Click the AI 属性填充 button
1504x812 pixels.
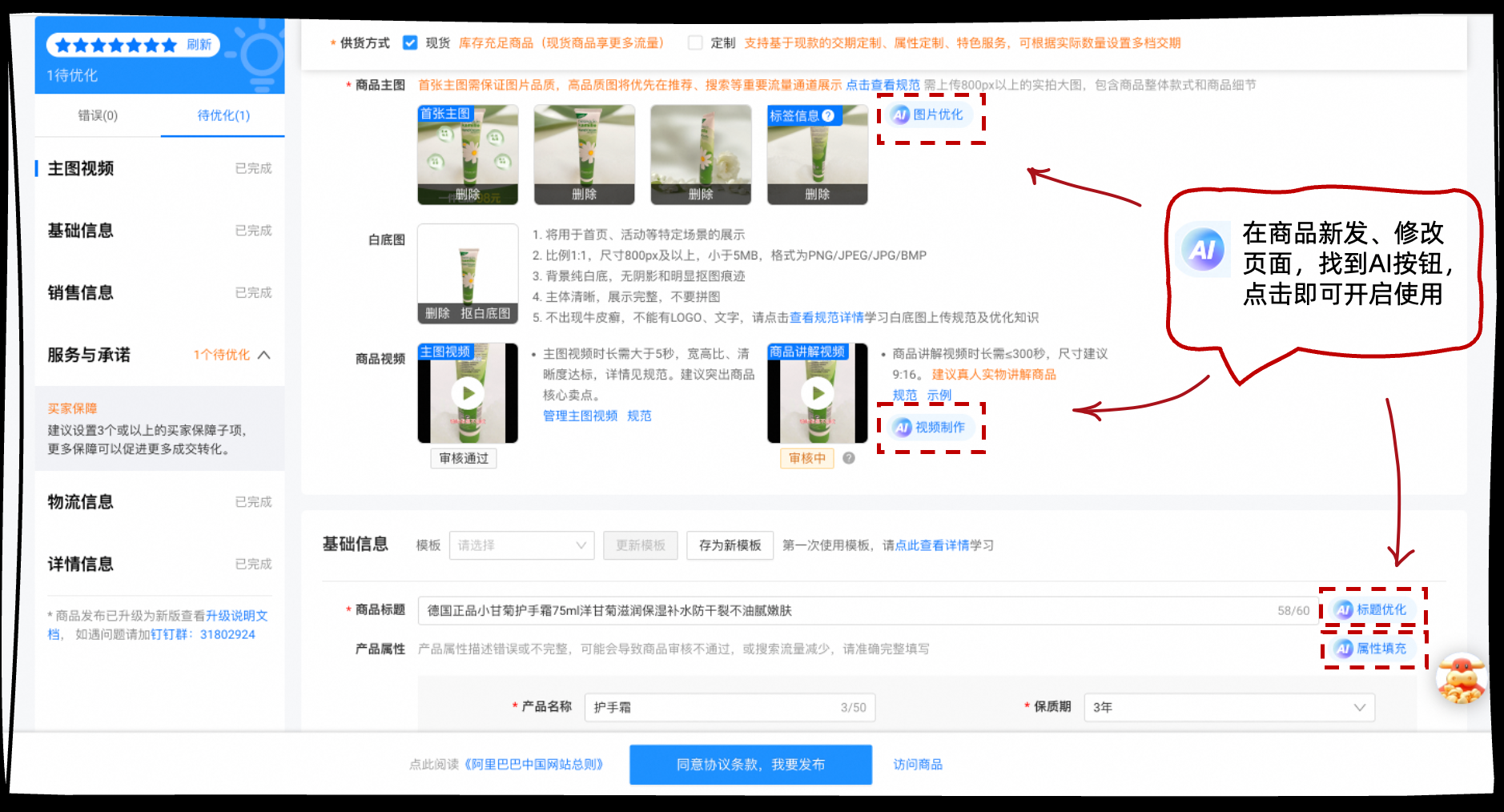(1371, 649)
